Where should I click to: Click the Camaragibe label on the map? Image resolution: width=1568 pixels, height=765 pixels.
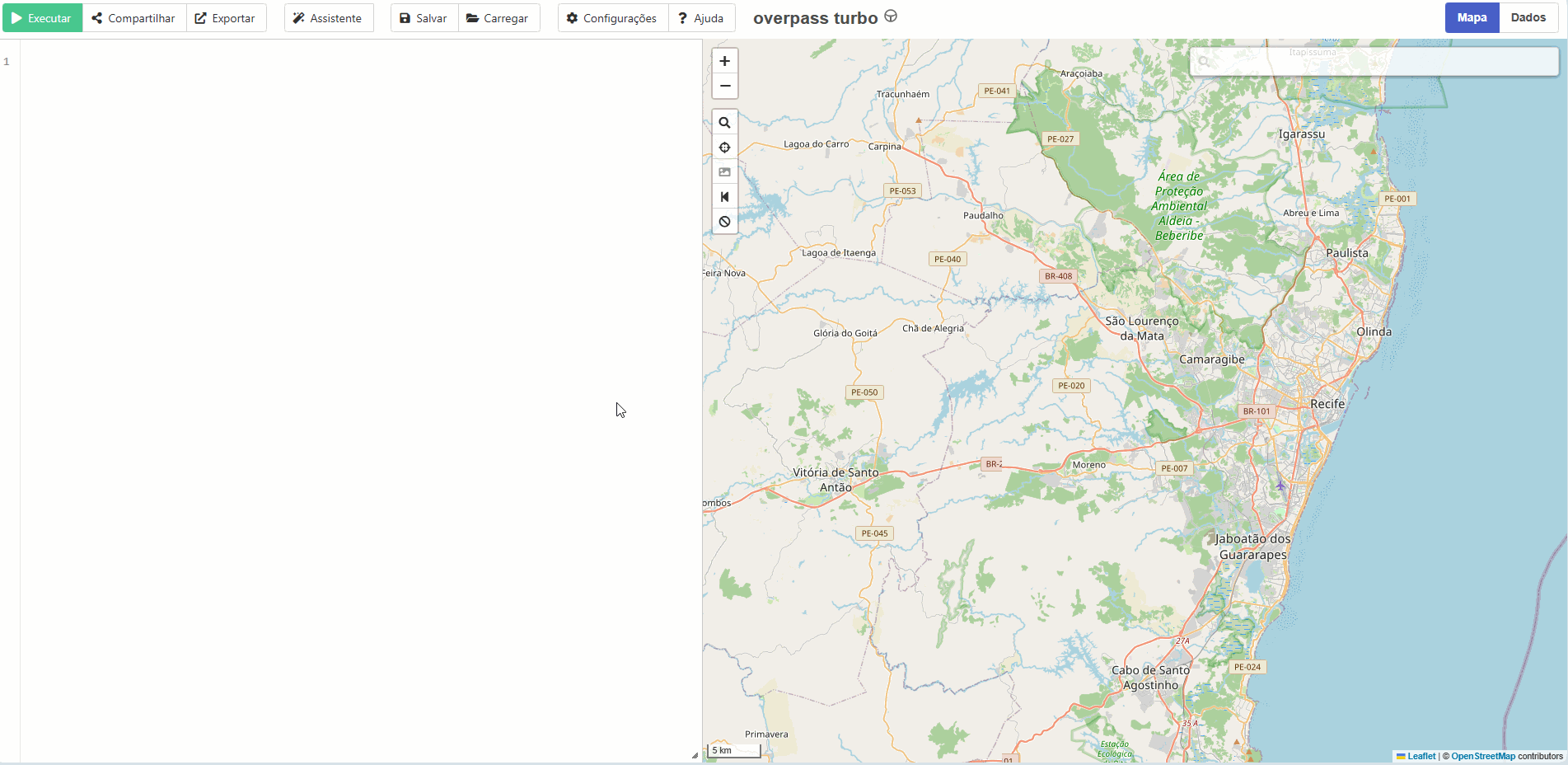1212,359
